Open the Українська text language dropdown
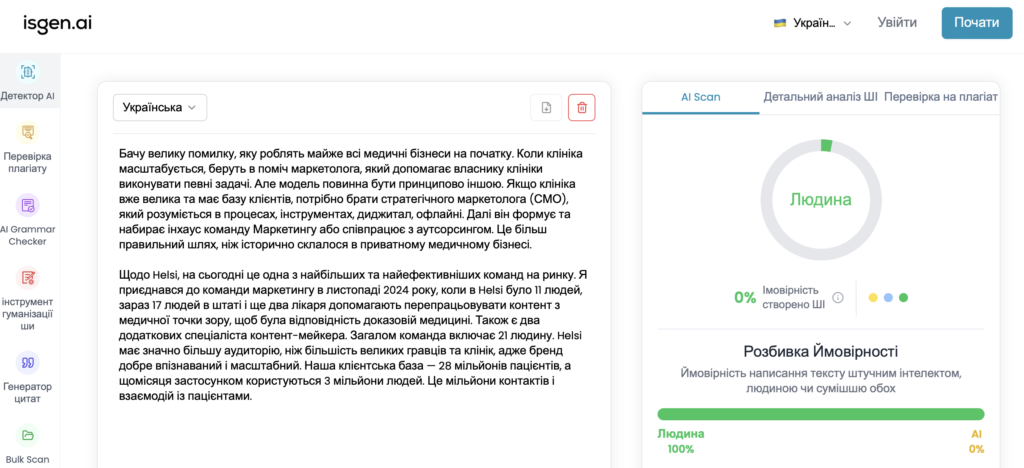This screenshot has height=468, width=1024. point(160,108)
